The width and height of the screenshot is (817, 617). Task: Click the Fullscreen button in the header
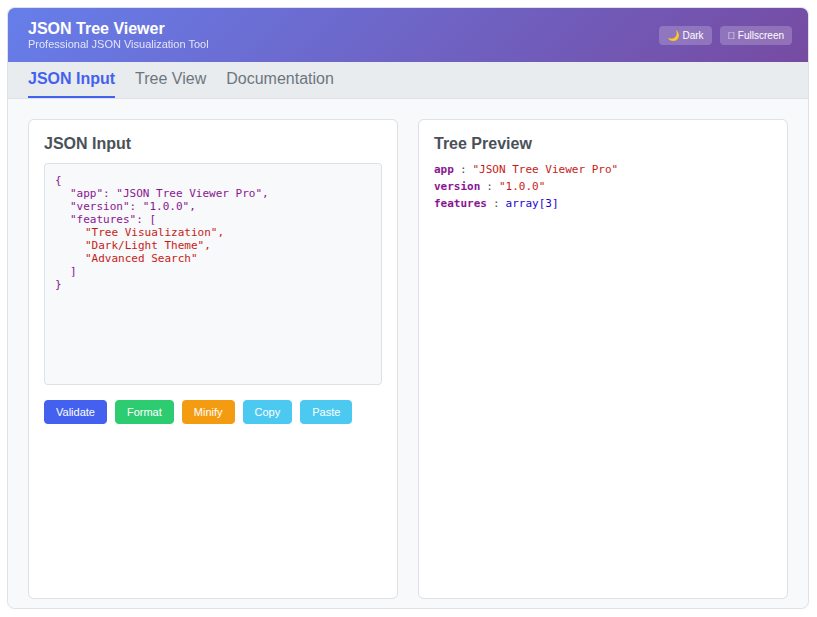tap(755, 35)
